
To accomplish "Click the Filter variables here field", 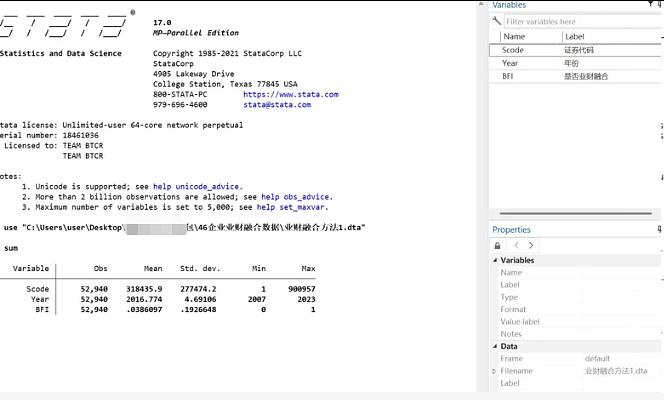I will coord(583,22).
